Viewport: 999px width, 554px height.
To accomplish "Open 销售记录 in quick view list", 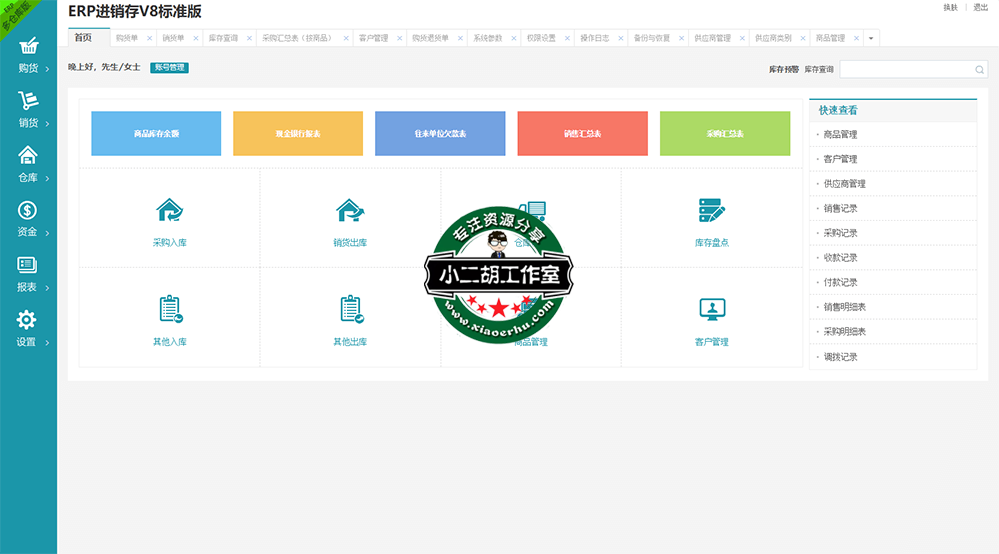I will (840, 208).
